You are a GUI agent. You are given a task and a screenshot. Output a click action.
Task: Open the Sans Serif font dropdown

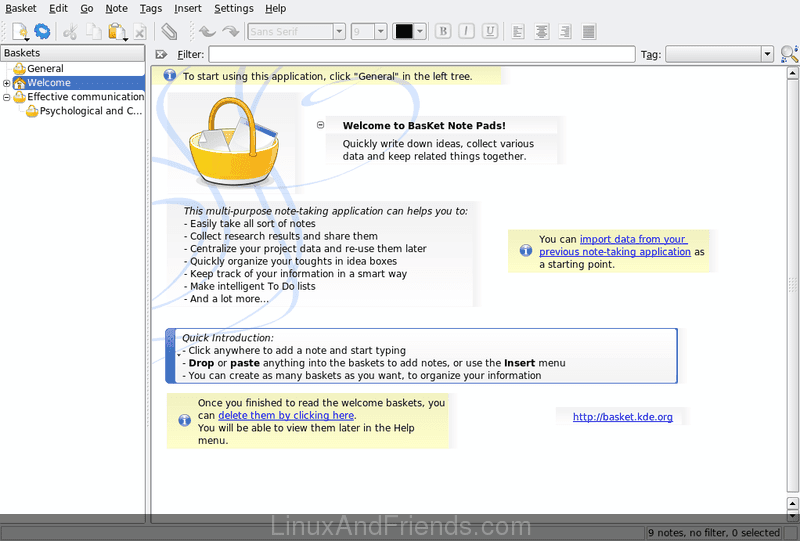pos(339,32)
